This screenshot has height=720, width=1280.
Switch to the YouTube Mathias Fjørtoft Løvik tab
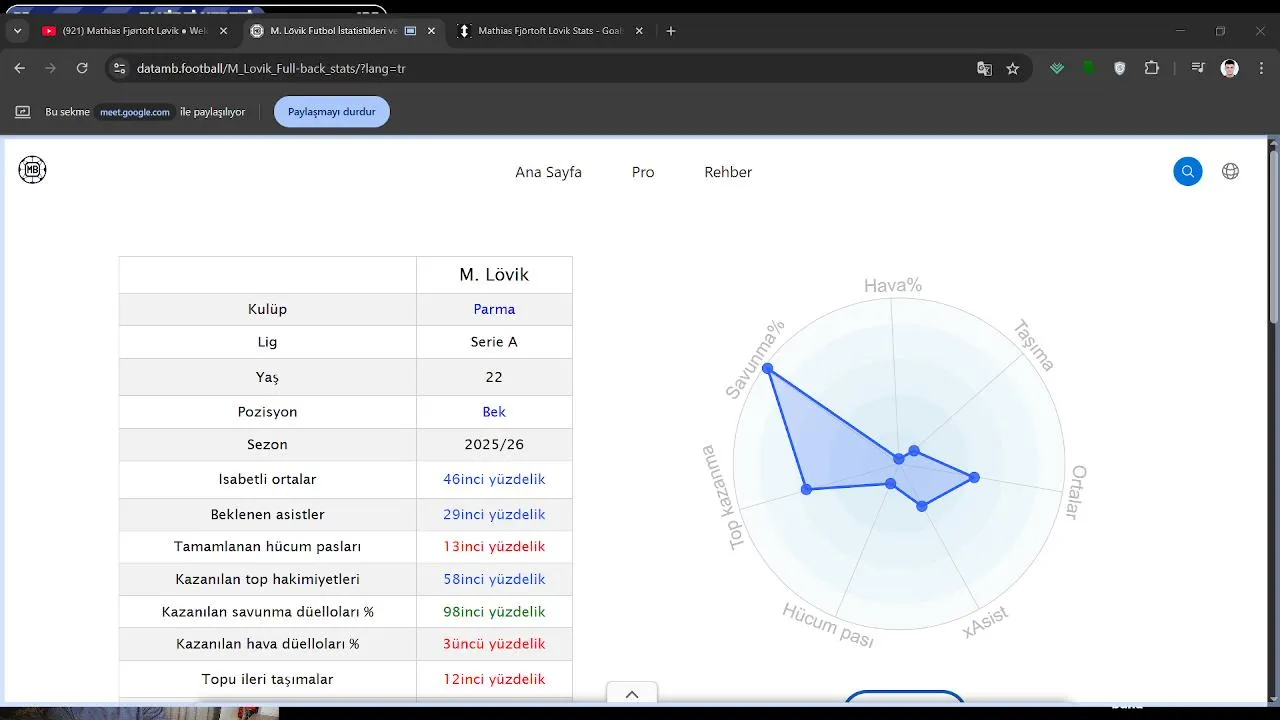point(135,31)
